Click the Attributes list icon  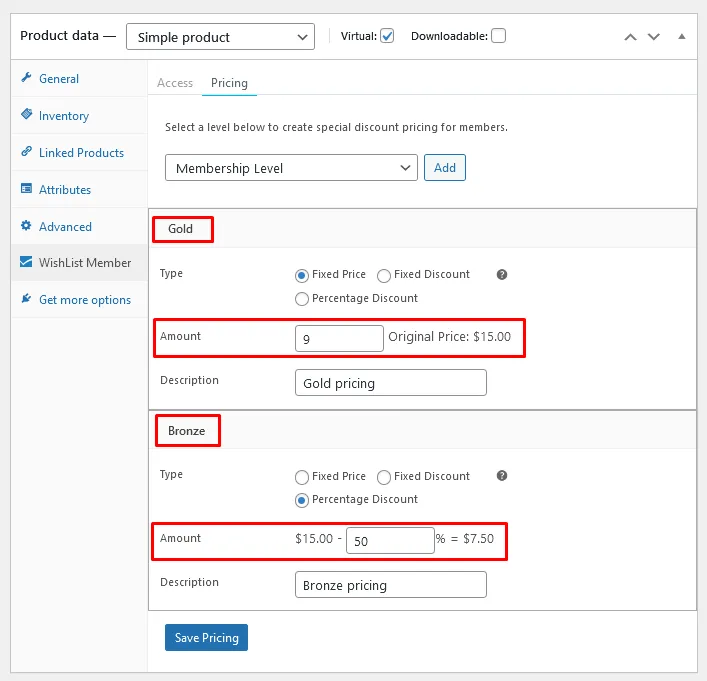tap(26, 190)
